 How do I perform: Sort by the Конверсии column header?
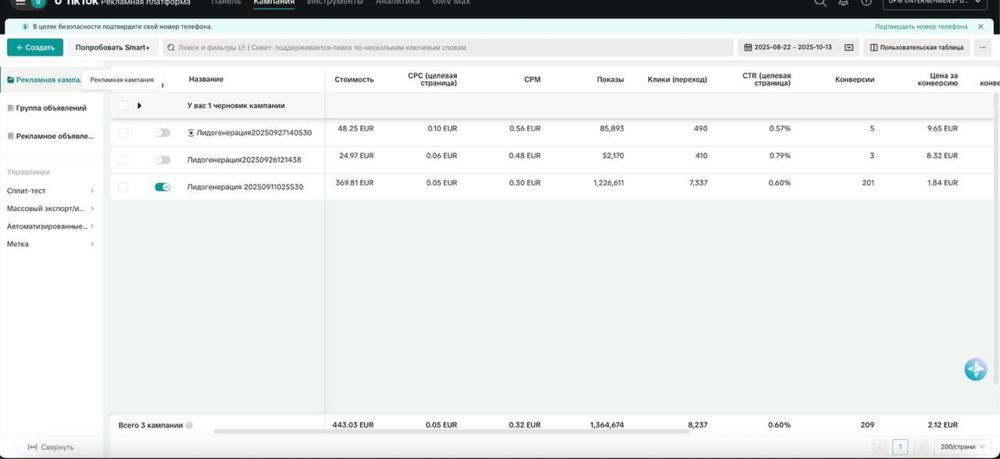pyautogui.click(x=855, y=80)
